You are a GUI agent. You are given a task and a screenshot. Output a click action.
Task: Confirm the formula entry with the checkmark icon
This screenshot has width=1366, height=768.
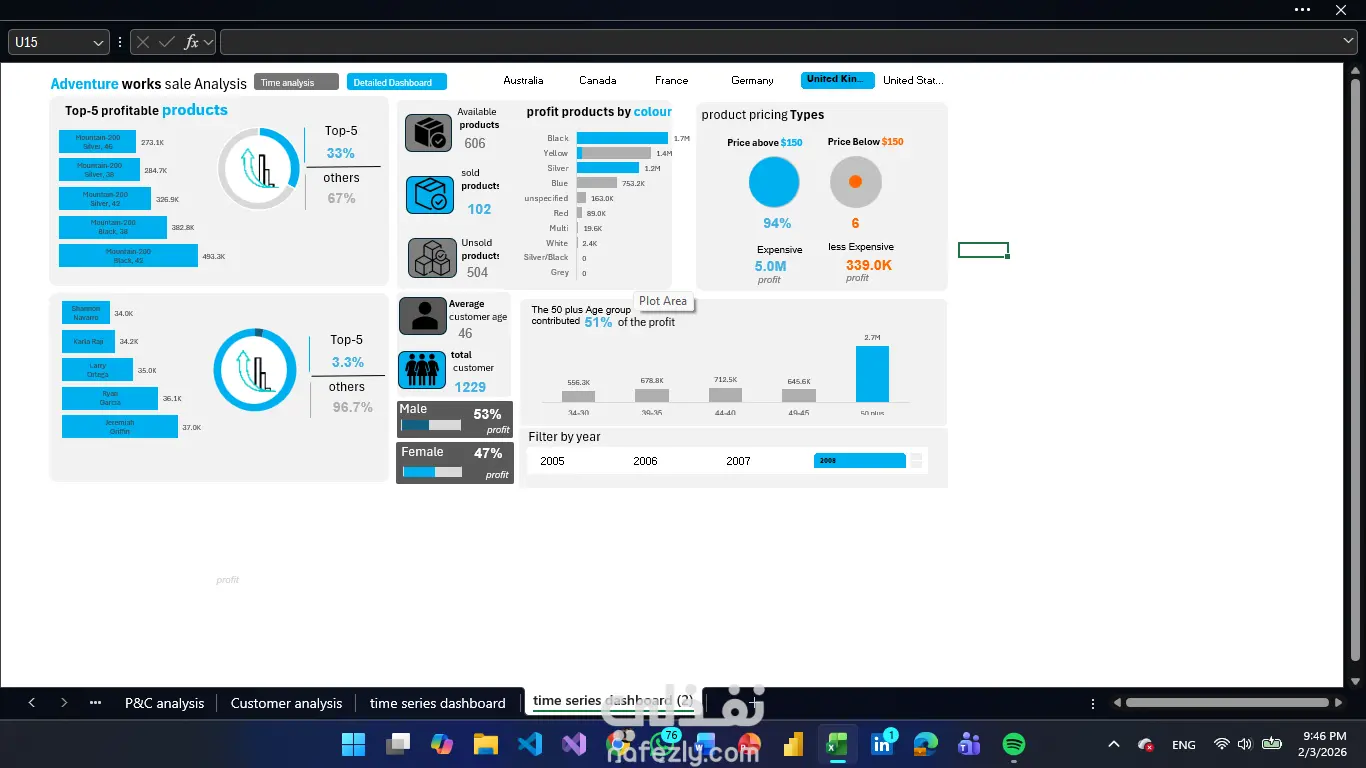[x=167, y=42]
